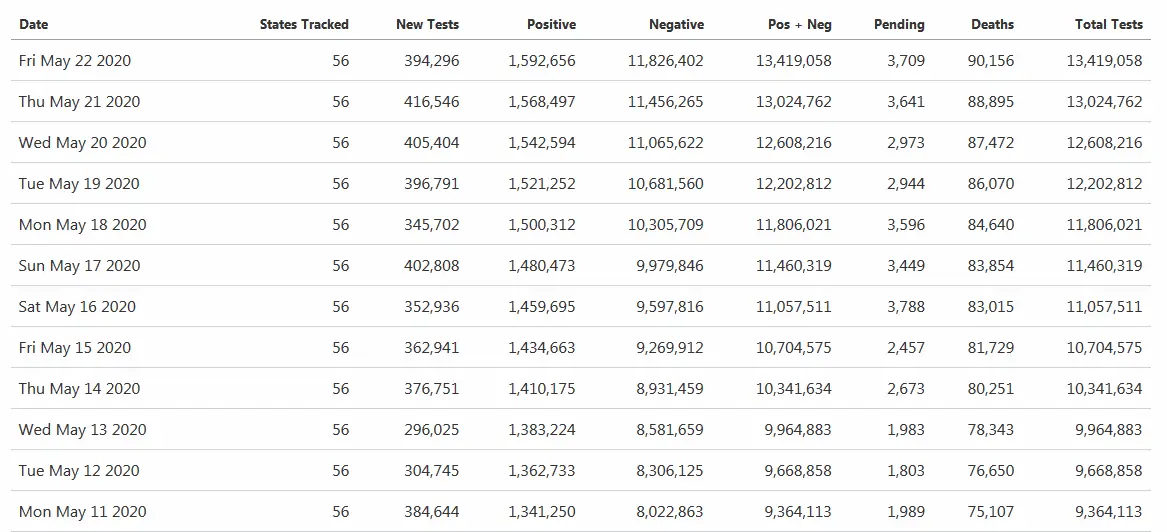Select the Sat May 16 2020 date cell

click(x=77, y=307)
